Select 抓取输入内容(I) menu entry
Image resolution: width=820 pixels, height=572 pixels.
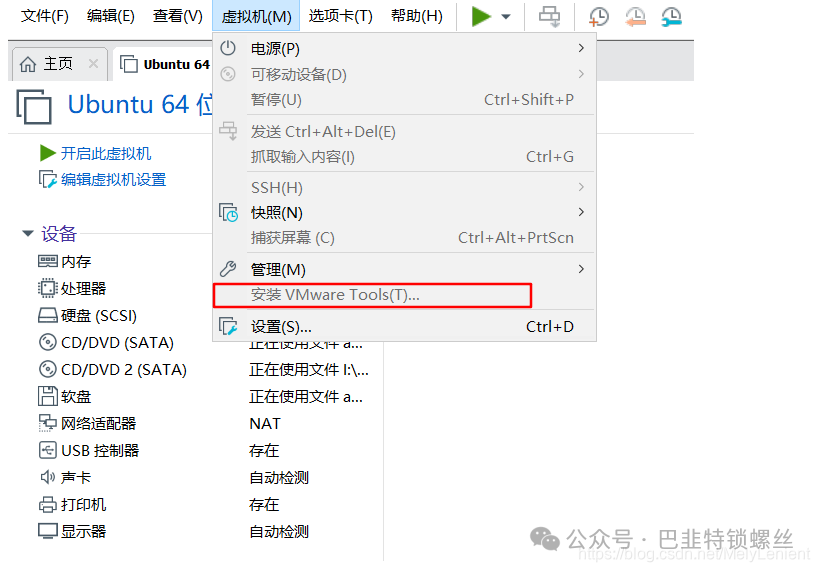point(404,157)
